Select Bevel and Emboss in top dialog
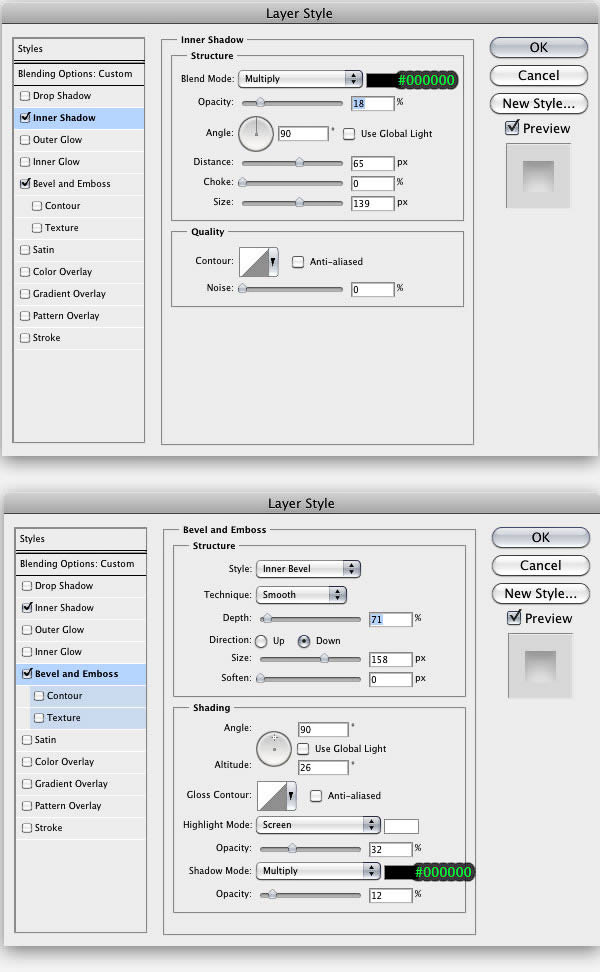 point(79,183)
